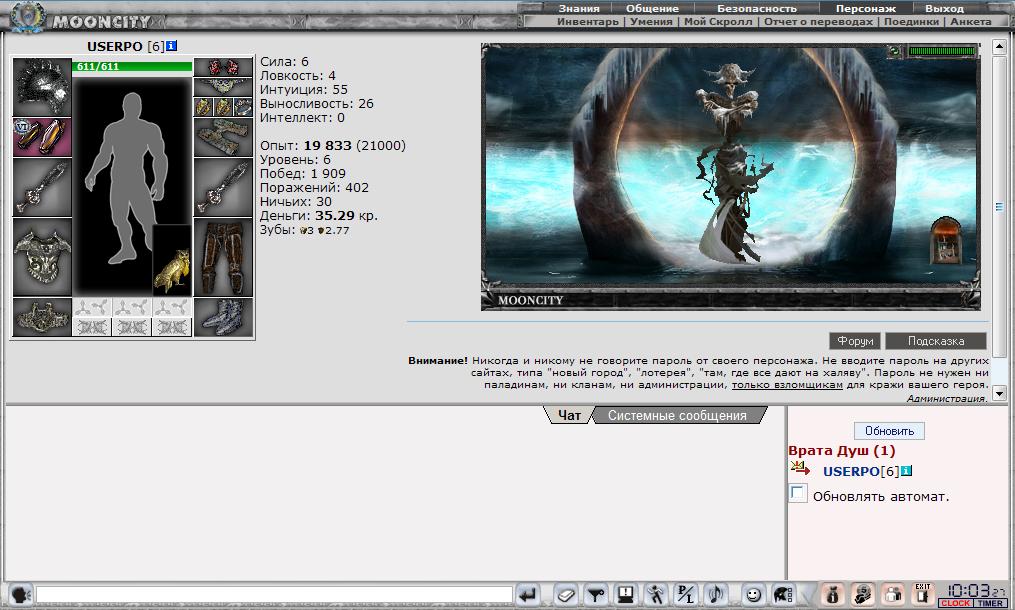Click the chat message input field
Image resolution: width=1015 pixels, height=610 pixels.
(274, 594)
